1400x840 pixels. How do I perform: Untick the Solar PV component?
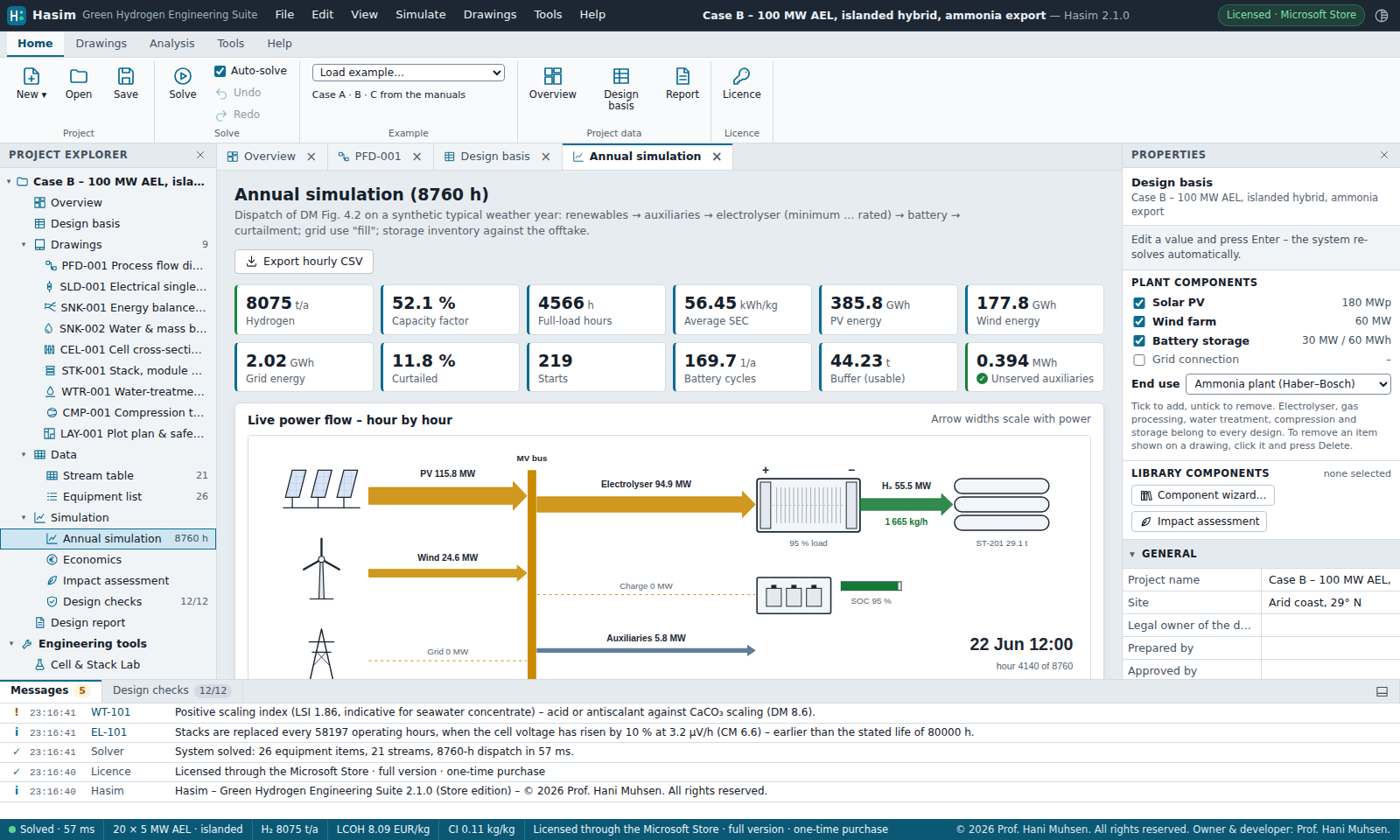pyautogui.click(x=1139, y=303)
